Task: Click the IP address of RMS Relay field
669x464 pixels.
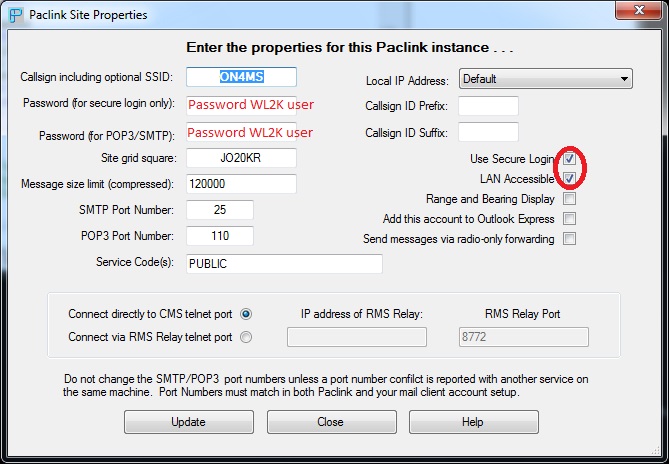Action: 357,337
